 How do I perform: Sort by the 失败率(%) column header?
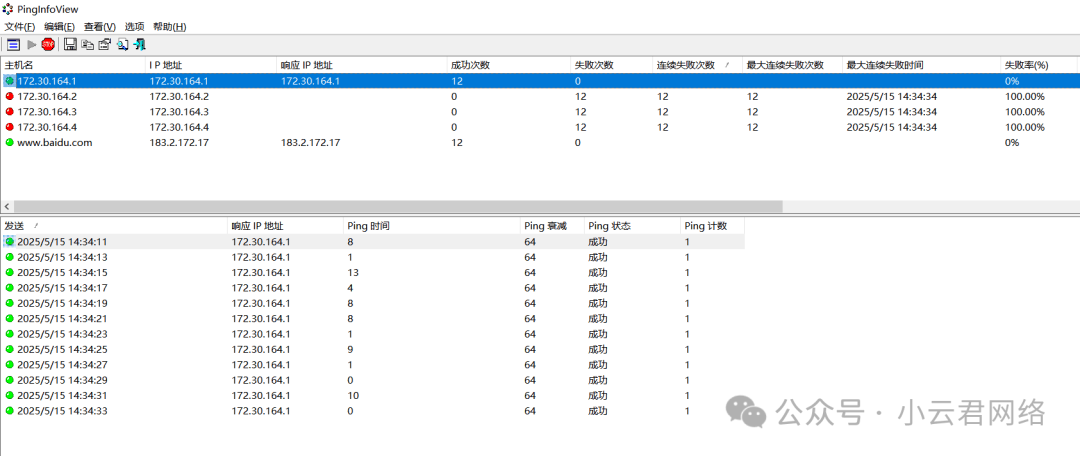tap(1039, 65)
